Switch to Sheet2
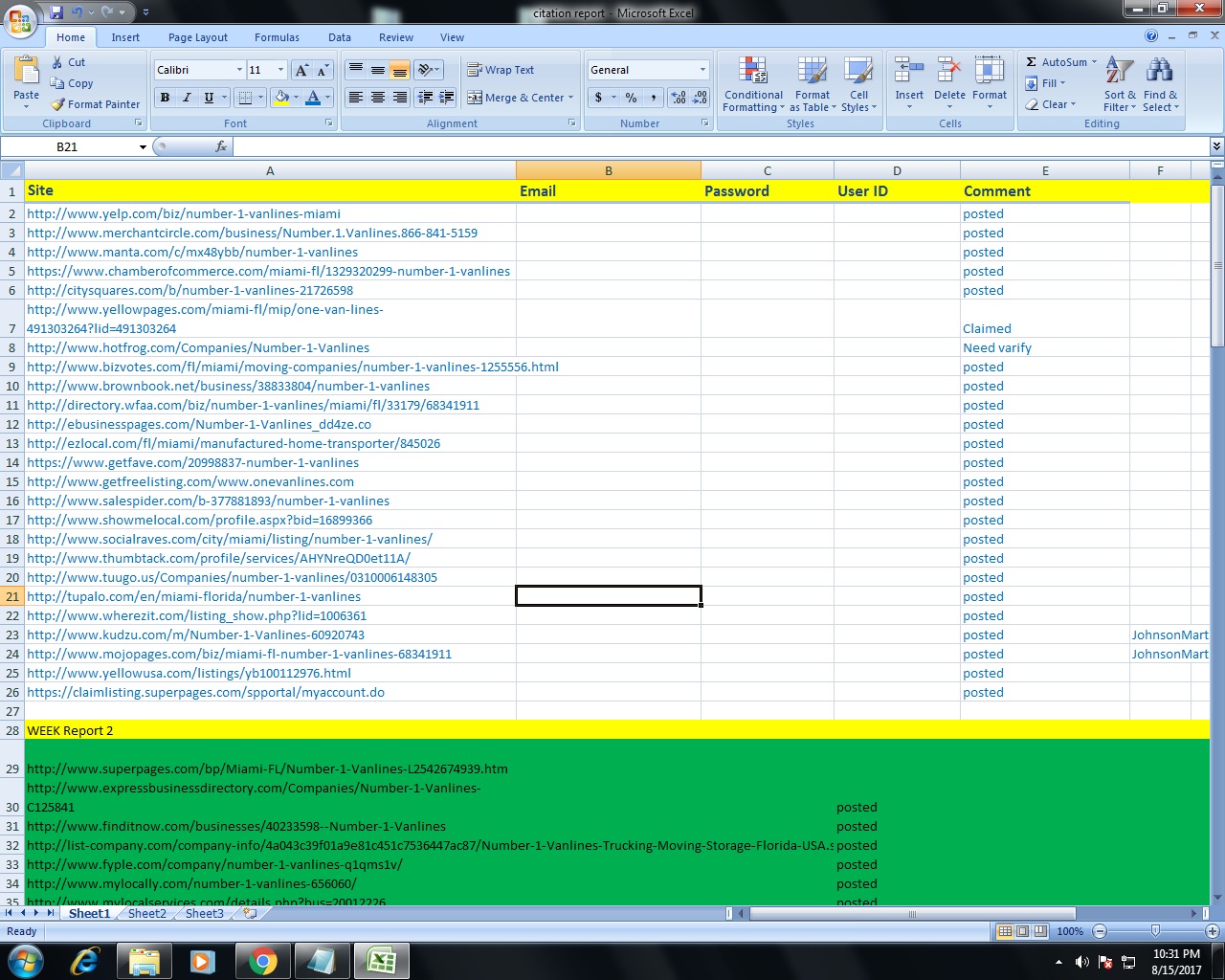Screen dimensions: 1225x980 145,913
